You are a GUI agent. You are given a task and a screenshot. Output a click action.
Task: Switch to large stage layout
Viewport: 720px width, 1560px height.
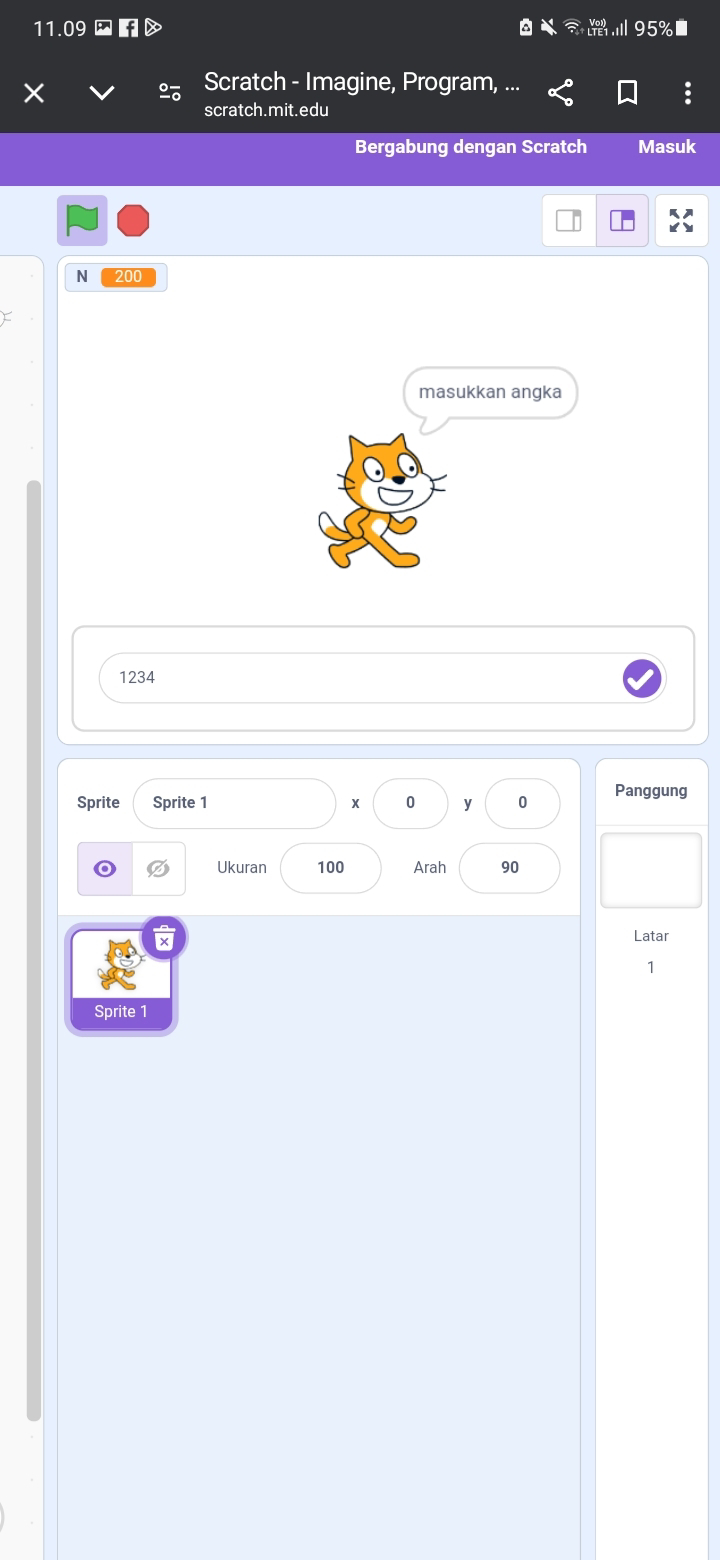click(622, 220)
